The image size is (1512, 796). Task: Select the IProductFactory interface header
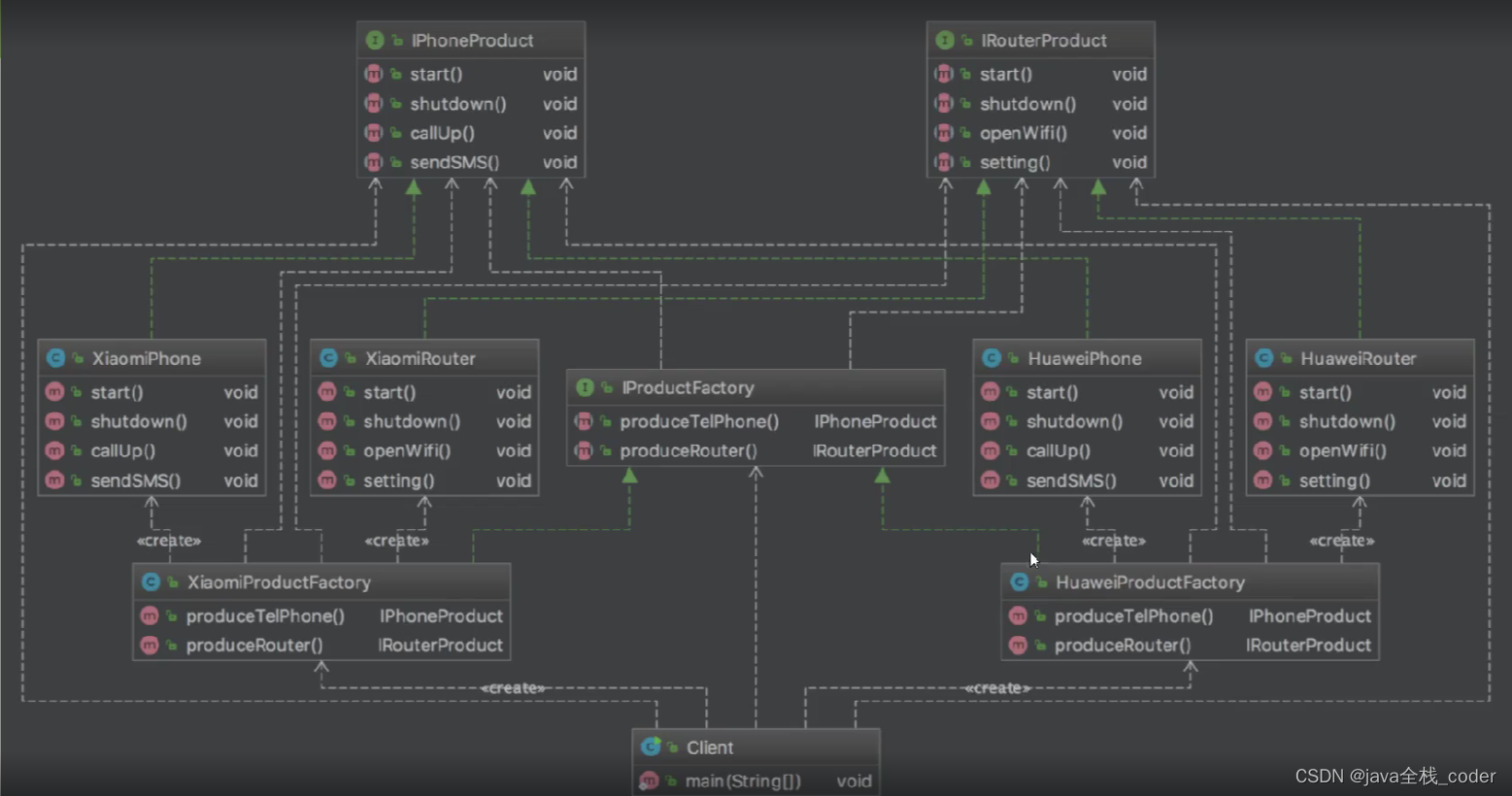click(756, 387)
